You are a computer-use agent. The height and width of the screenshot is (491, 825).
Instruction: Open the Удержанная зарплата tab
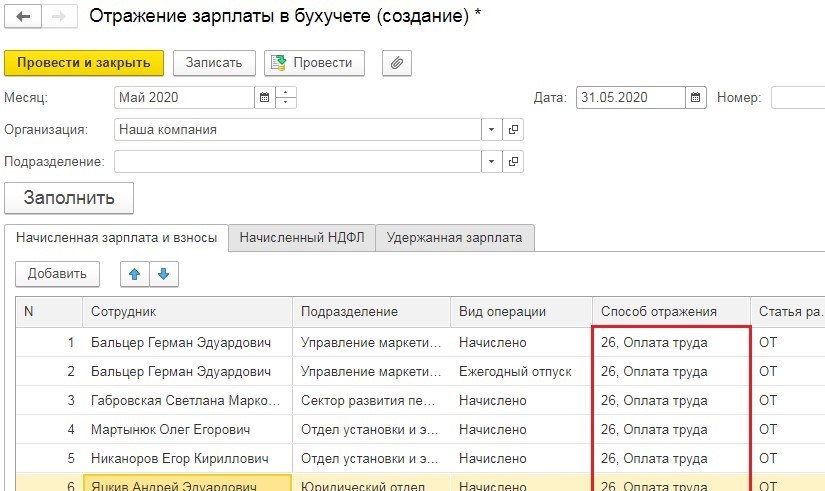click(454, 238)
